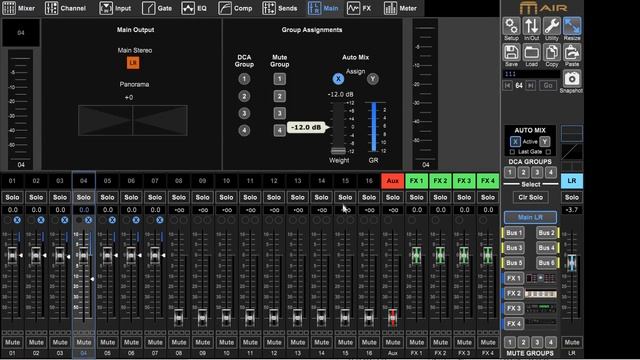The width and height of the screenshot is (640, 360).
Task: Click the snapshot name input field
Action: (531, 74)
